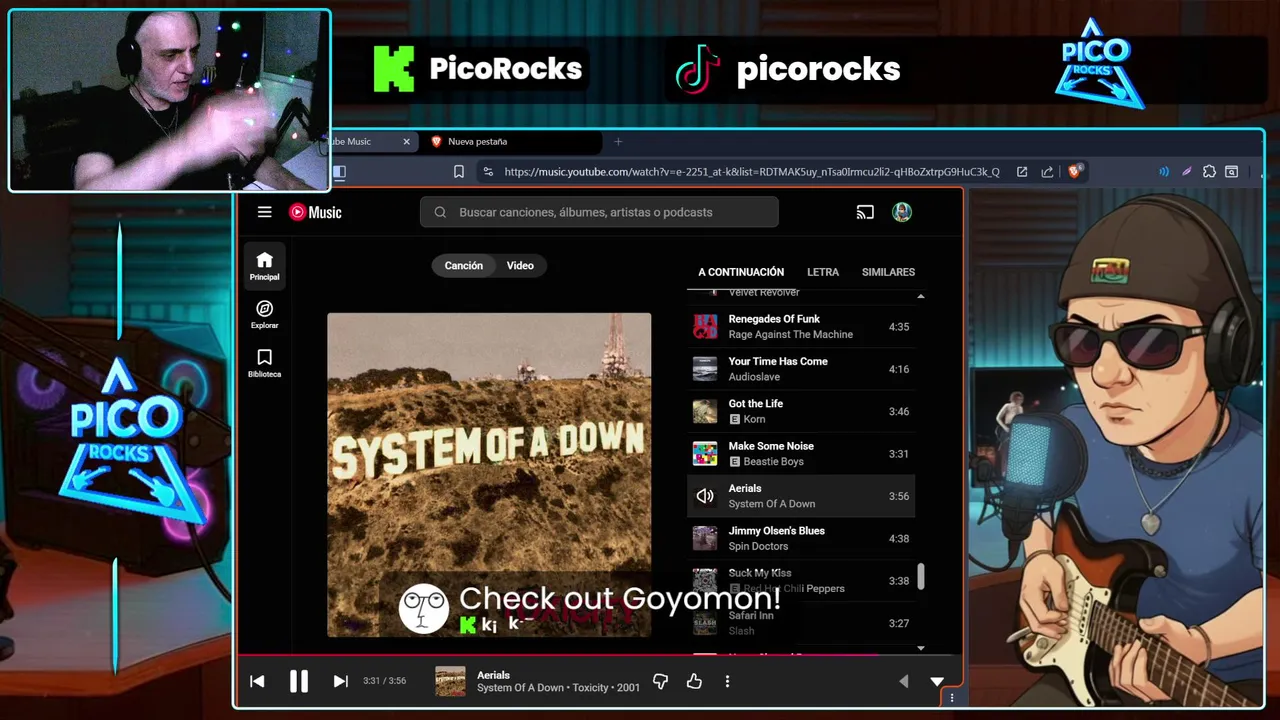Click Make Some Noise album thumbnail
The width and height of the screenshot is (1280, 720).
(705, 454)
